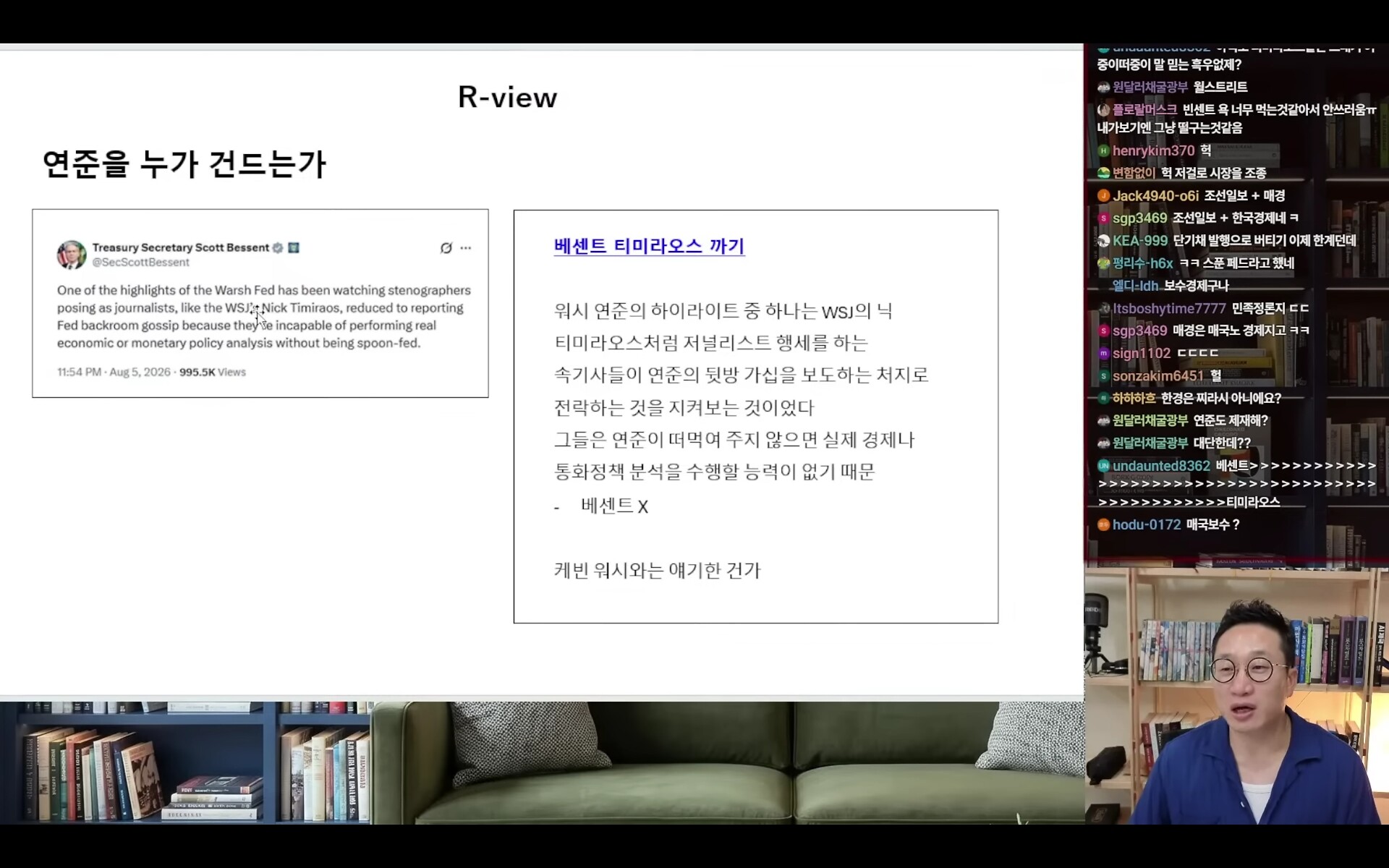Click sign1102's purple chat avatar
Screen dimensions: 1389x868
[1103, 354]
